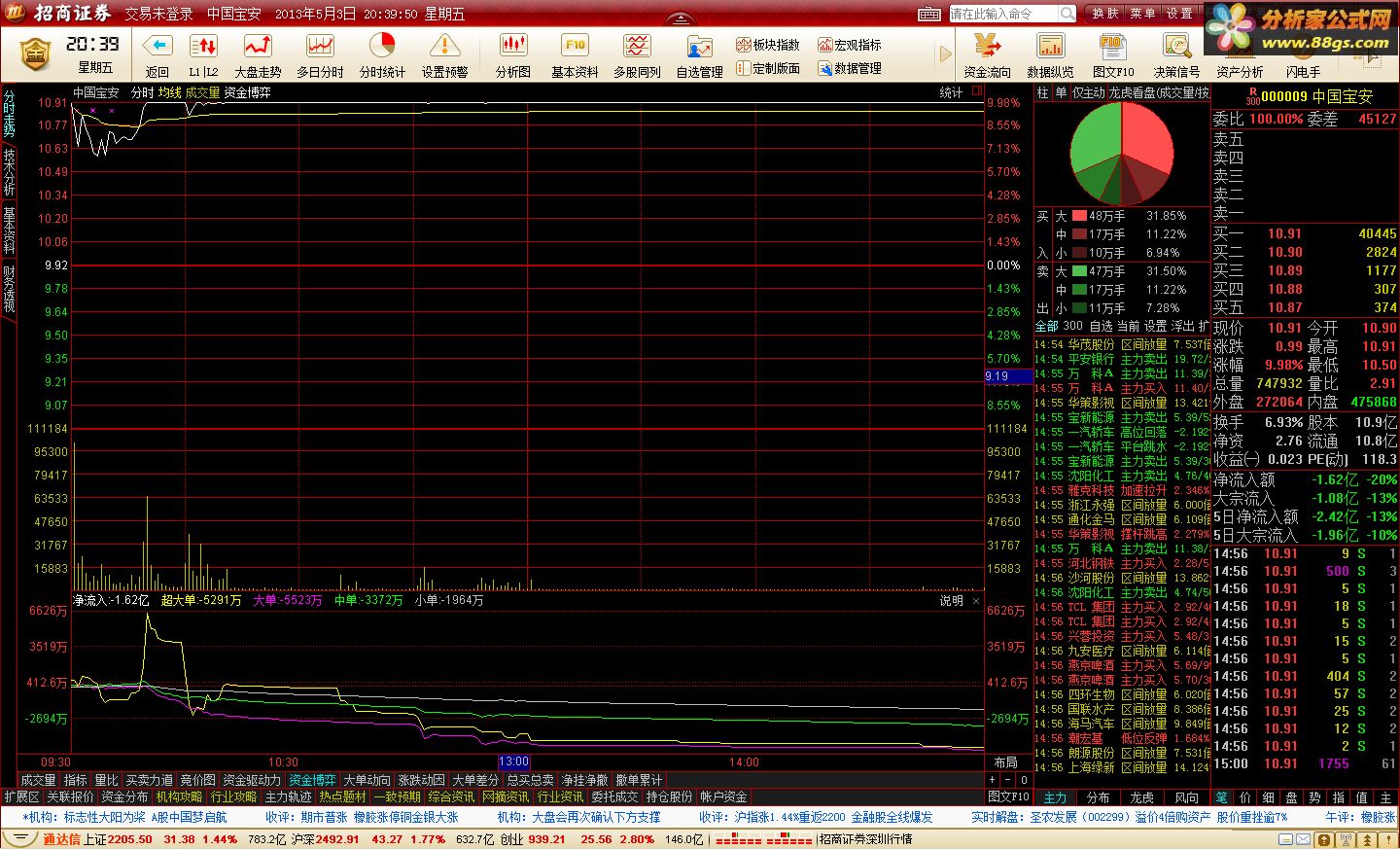The height and width of the screenshot is (849, 1400).
Task: Click red box icon beside 统计
Action: [x=977, y=91]
